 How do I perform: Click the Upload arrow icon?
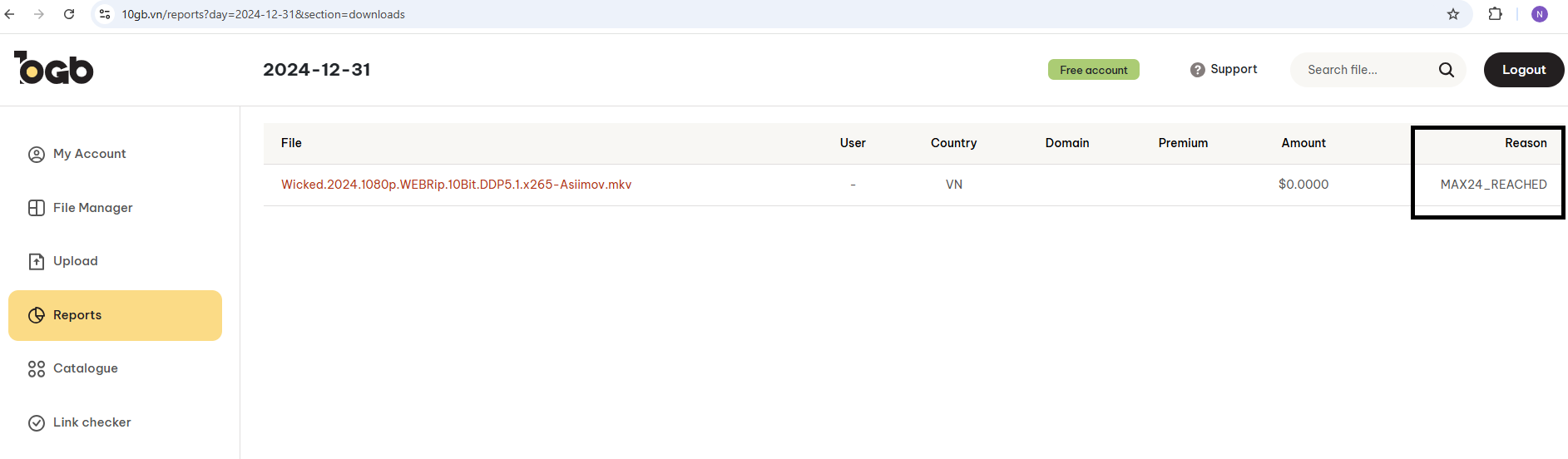(x=37, y=262)
